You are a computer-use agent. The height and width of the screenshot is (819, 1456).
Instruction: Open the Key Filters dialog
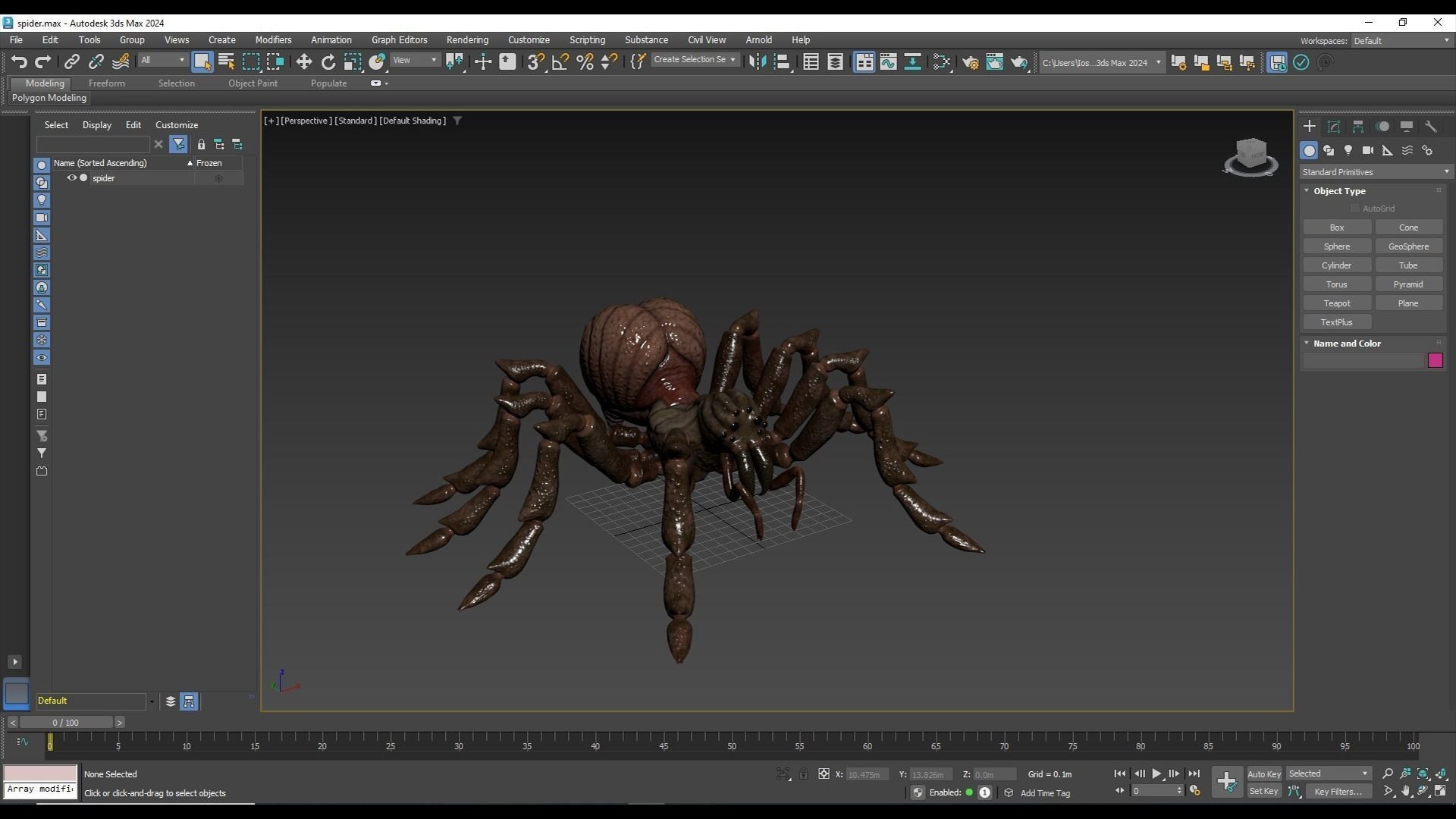coord(1338,791)
